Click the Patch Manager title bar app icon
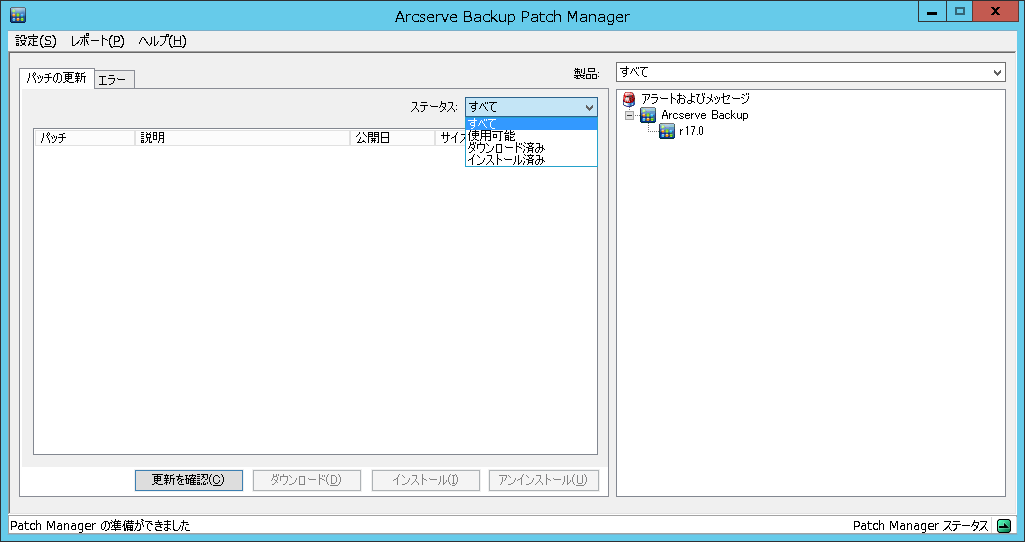 click(x=18, y=15)
